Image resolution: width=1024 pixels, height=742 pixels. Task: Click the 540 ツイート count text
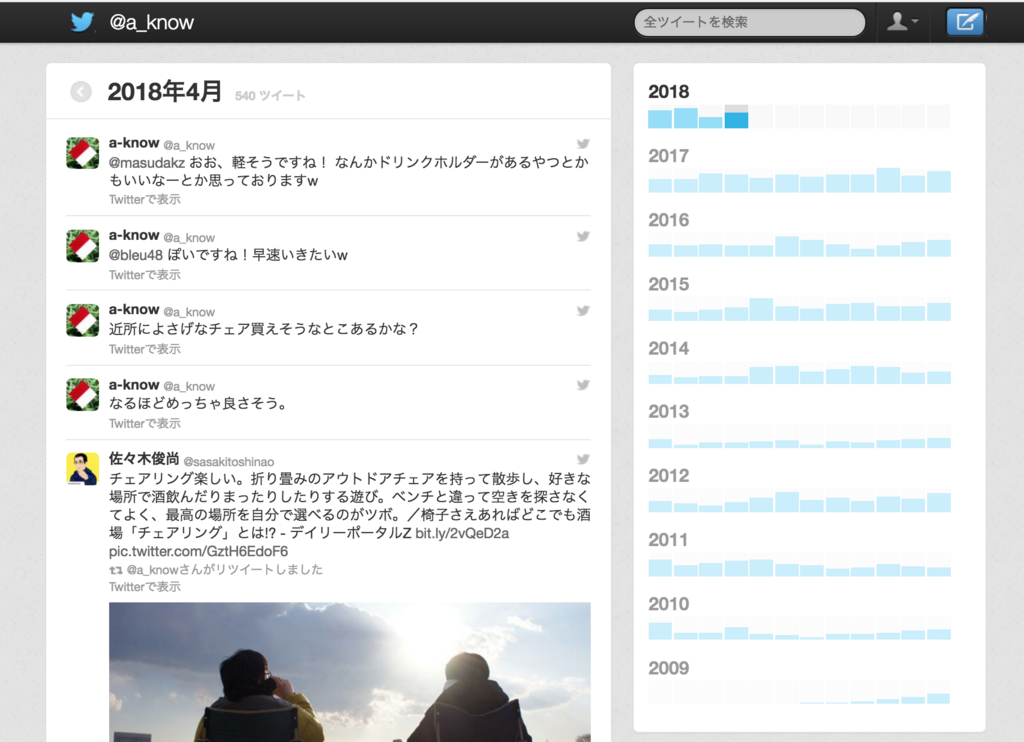[270, 96]
